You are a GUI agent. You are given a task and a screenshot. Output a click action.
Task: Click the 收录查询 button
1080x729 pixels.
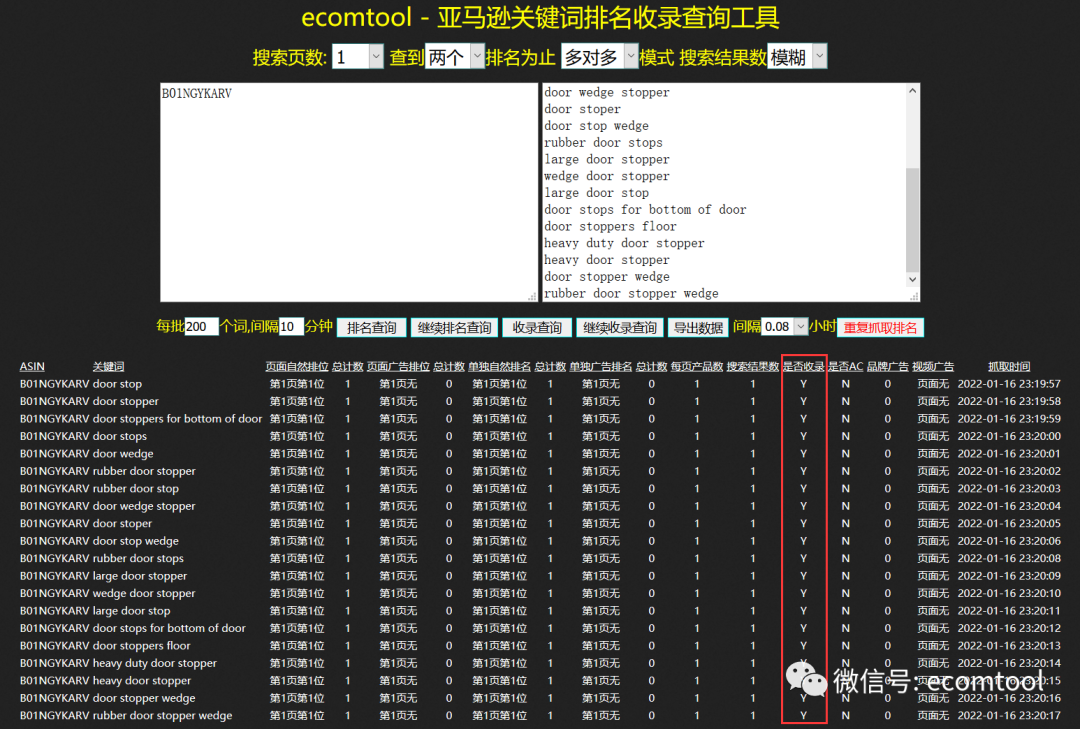(x=537, y=328)
